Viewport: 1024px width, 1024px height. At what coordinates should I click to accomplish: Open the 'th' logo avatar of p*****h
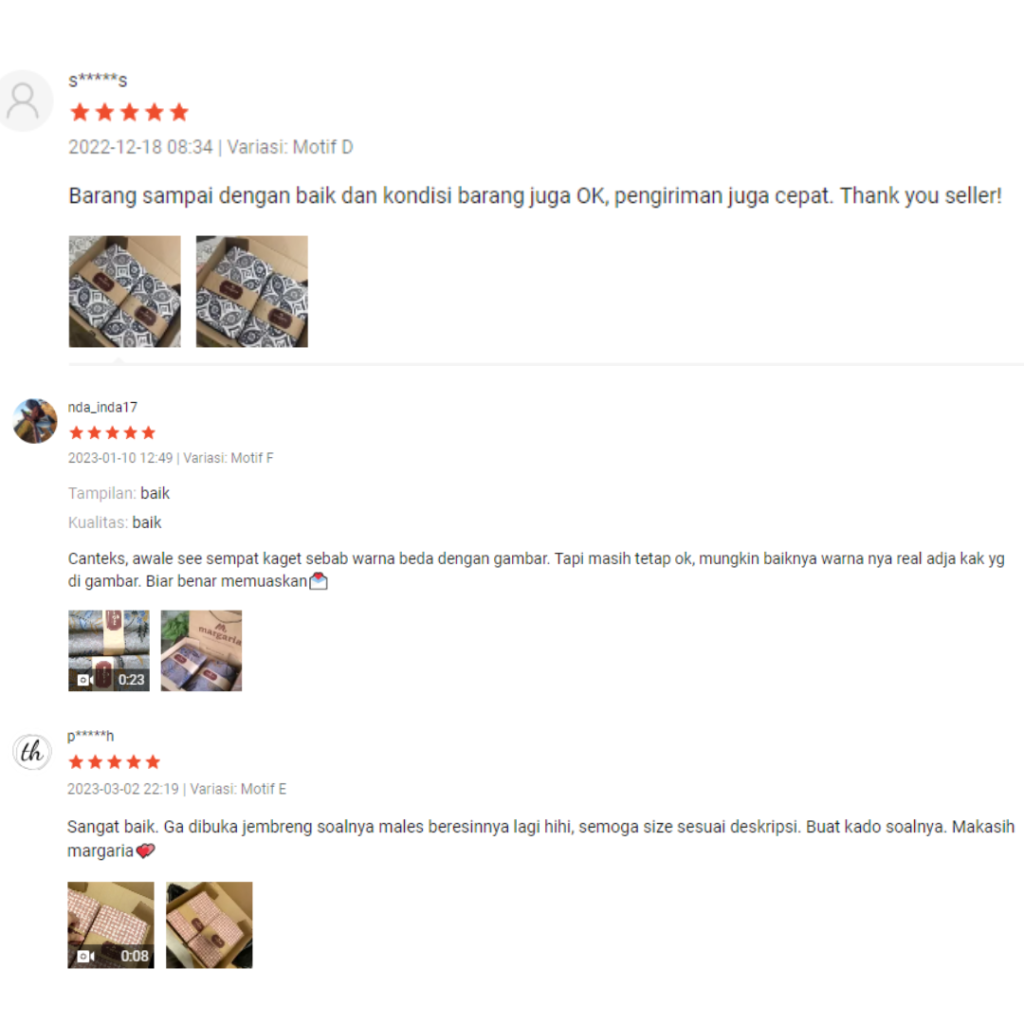coord(32,752)
